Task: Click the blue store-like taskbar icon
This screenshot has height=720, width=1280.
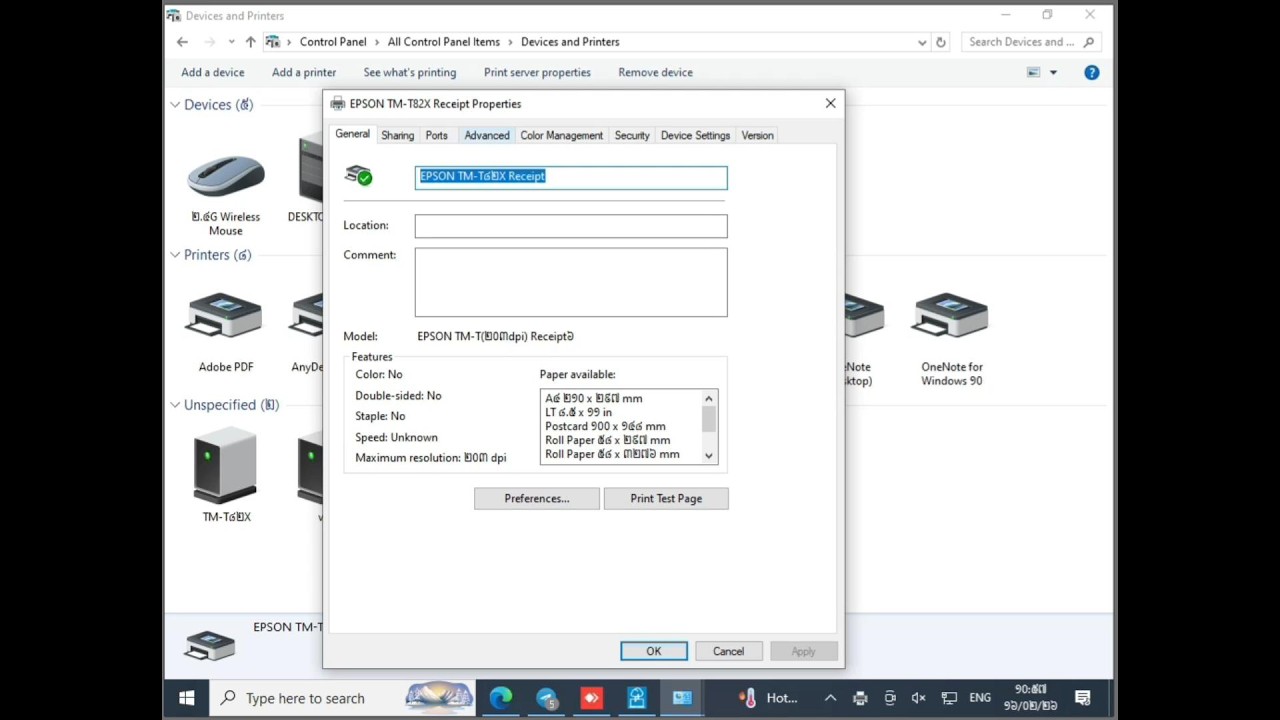Action: pyautogui.click(x=637, y=698)
